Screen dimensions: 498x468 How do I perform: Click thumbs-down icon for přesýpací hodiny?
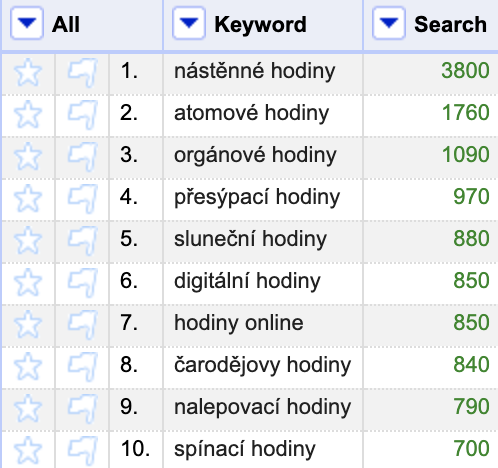click(82, 198)
